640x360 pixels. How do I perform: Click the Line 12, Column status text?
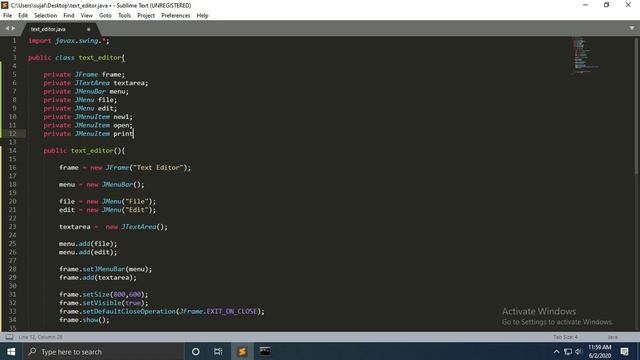click(40, 337)
